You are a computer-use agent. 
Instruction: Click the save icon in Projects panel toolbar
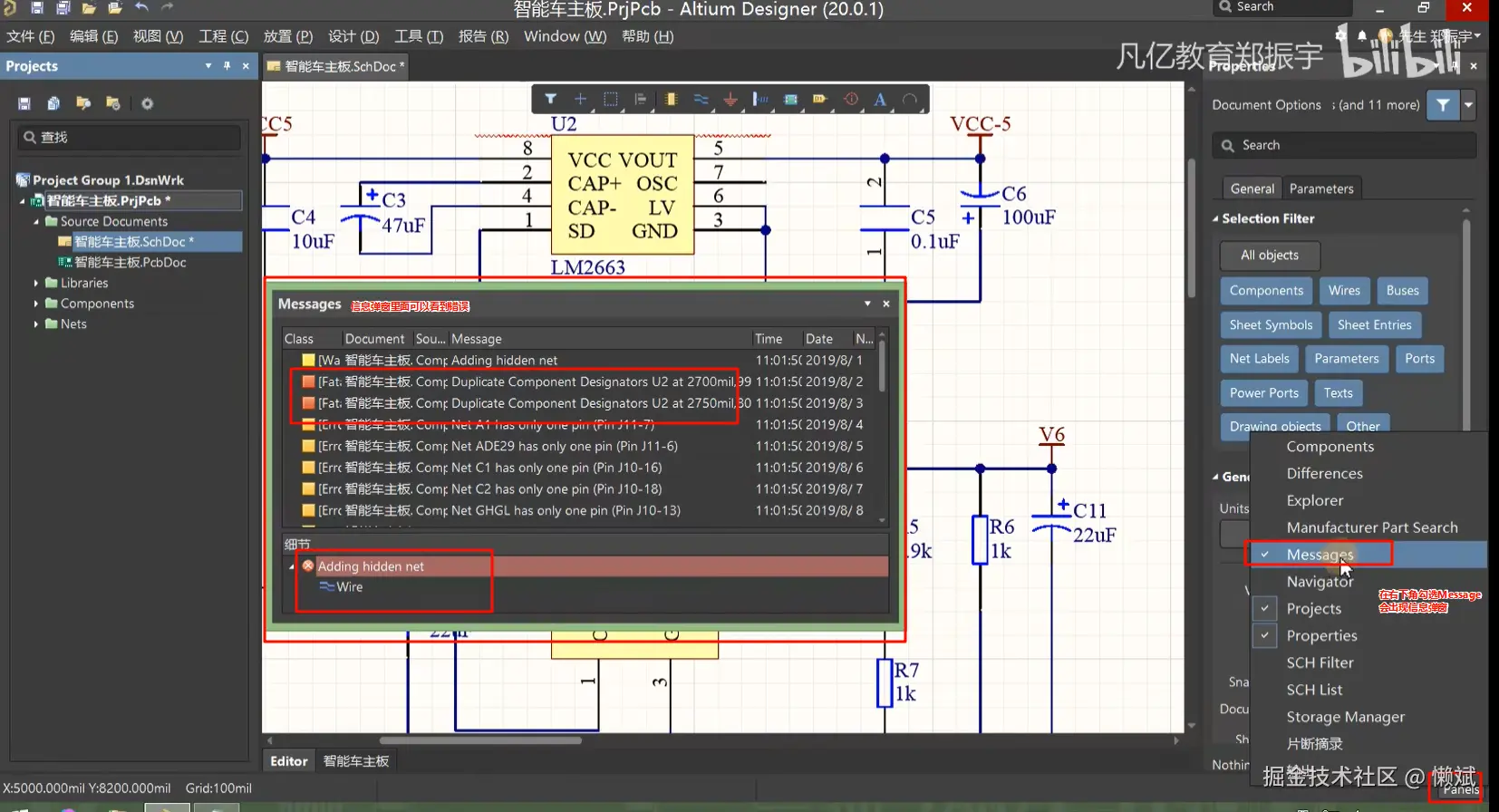24,103
